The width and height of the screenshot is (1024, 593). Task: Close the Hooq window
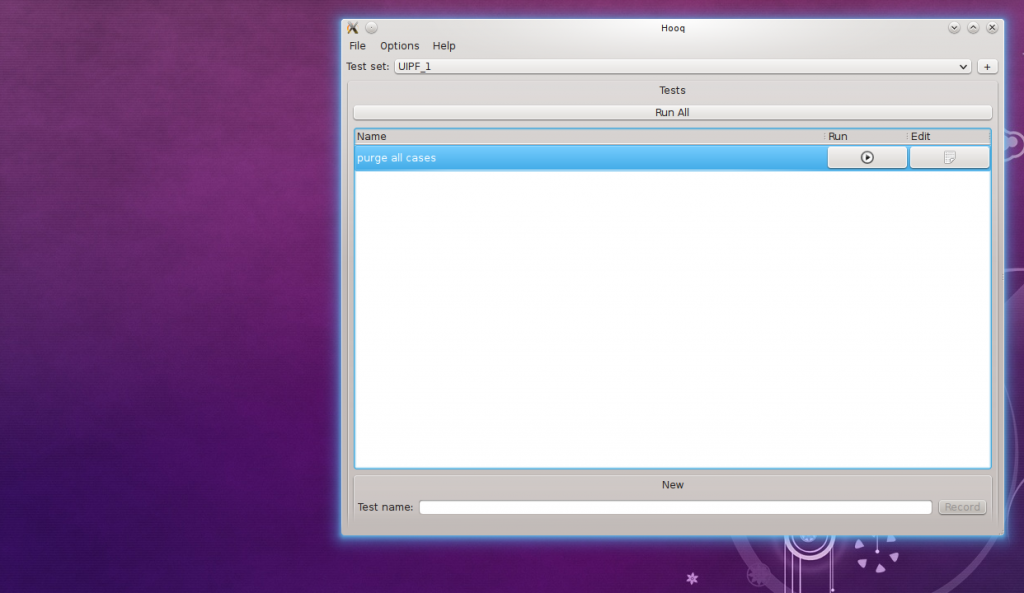click(992, 28)
